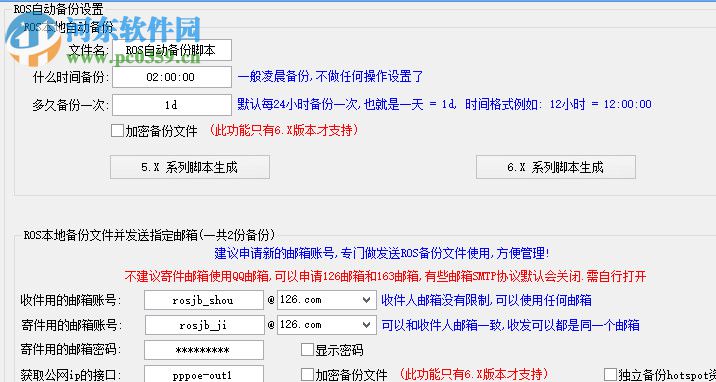Click the 多久备份一次 interval field

click(172, 105)
